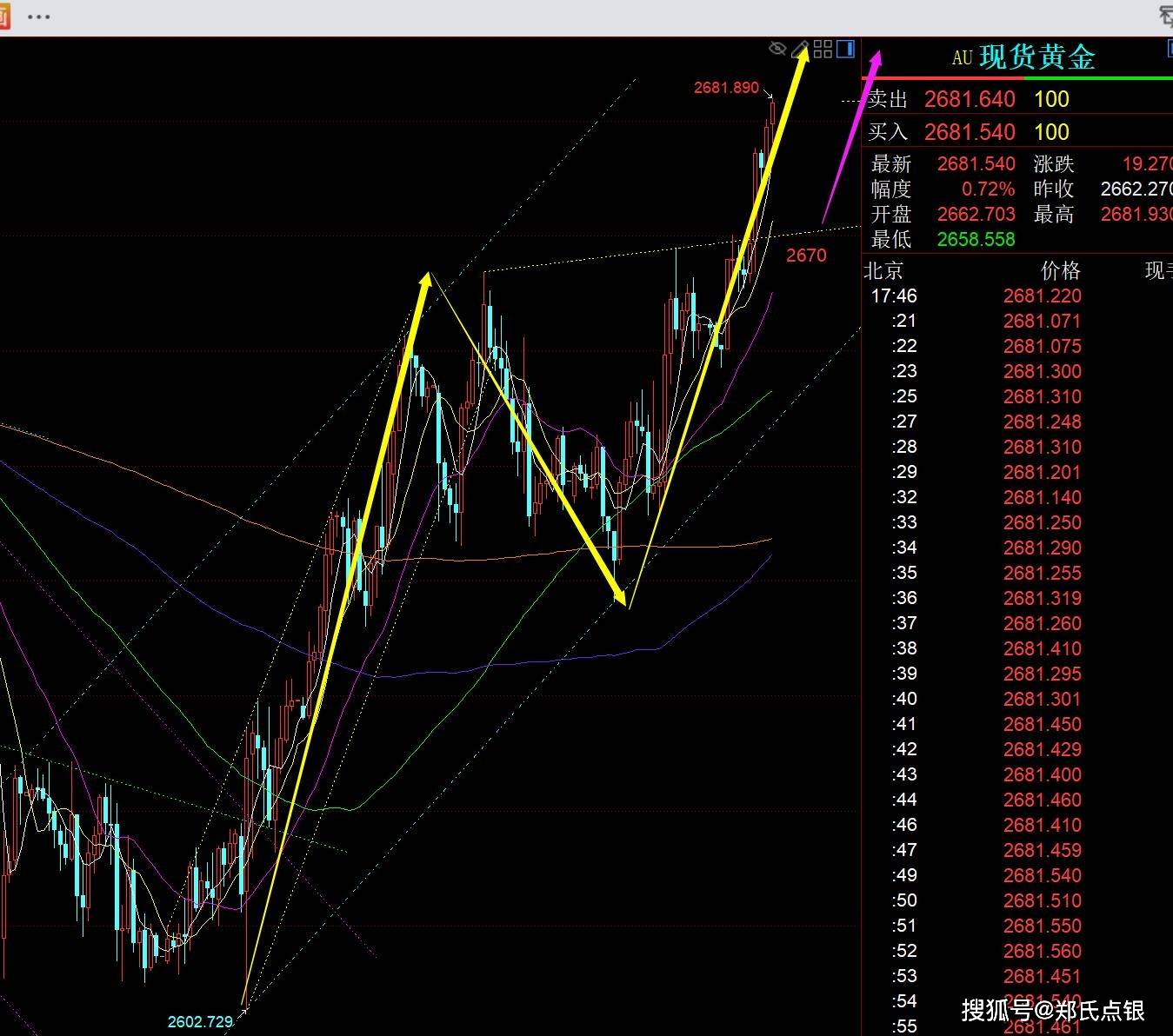Click the sell volume 100 in 卖出 row

click(1051, 99)
